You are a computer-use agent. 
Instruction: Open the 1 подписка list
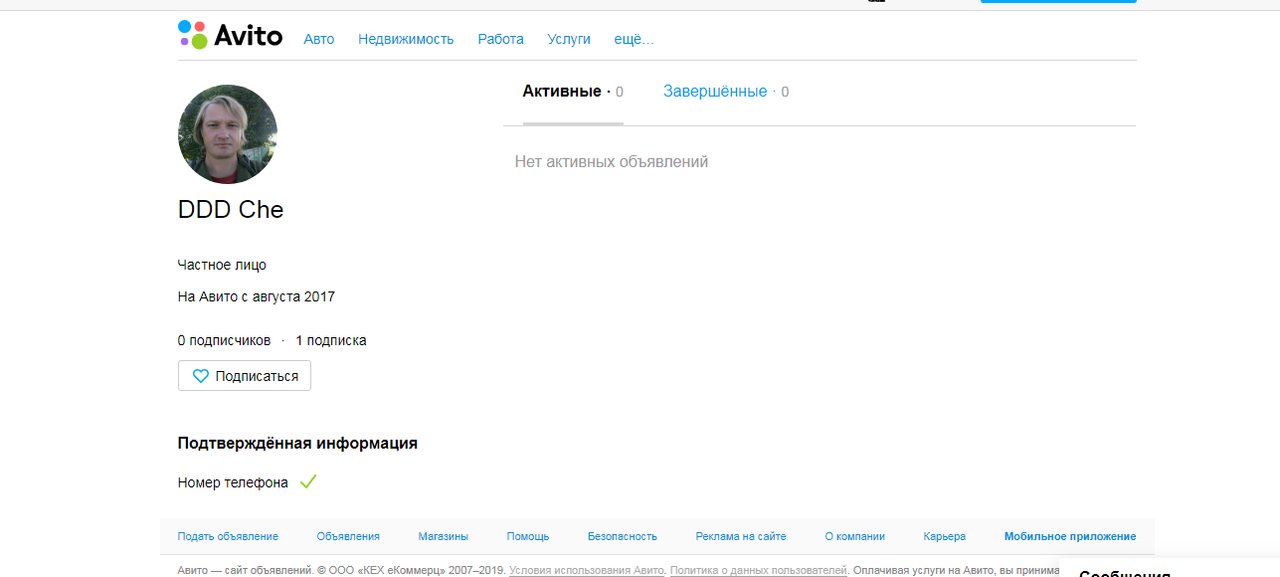click(x=331, y=341)
